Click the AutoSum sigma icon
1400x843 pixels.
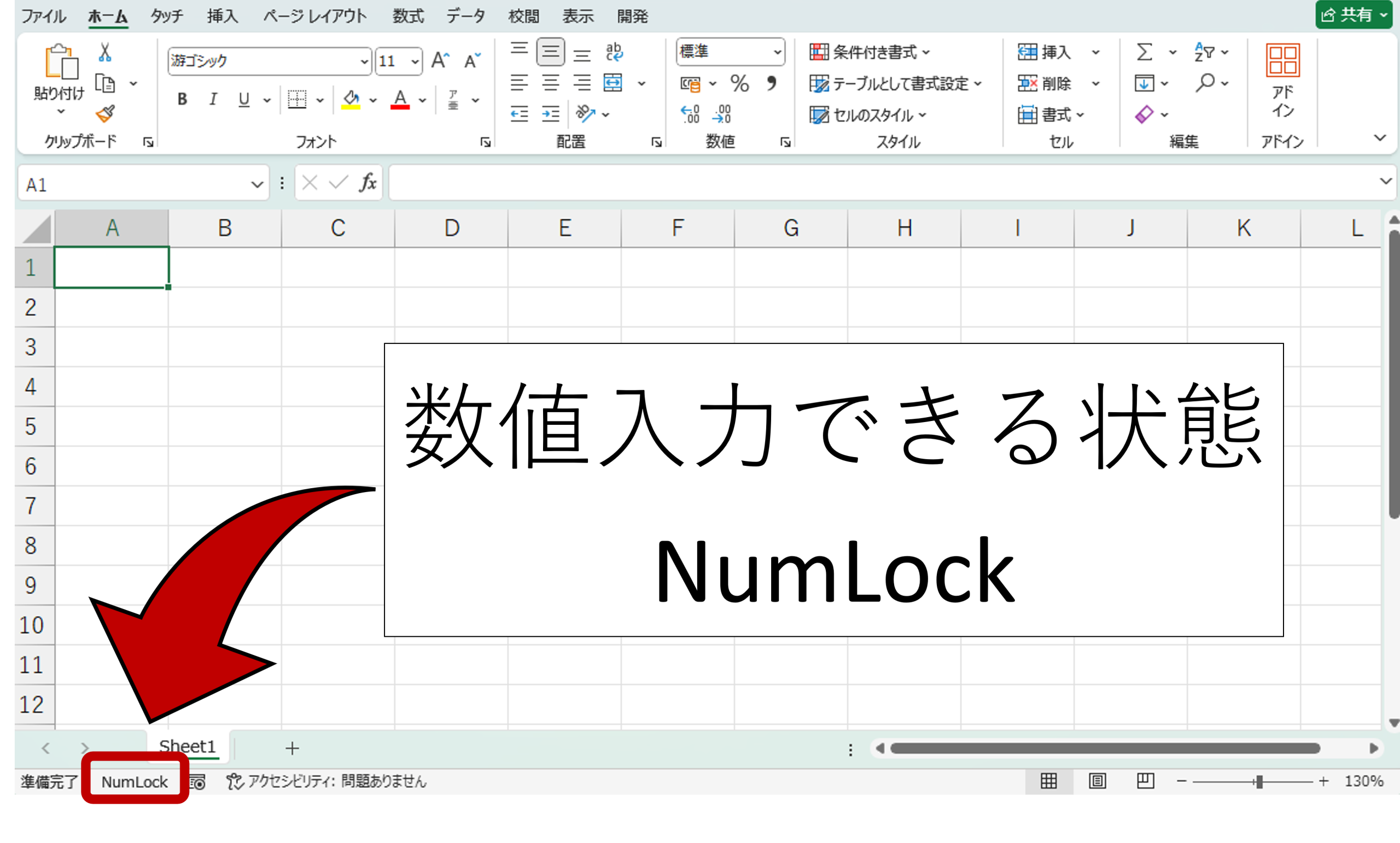(1144, 52)
